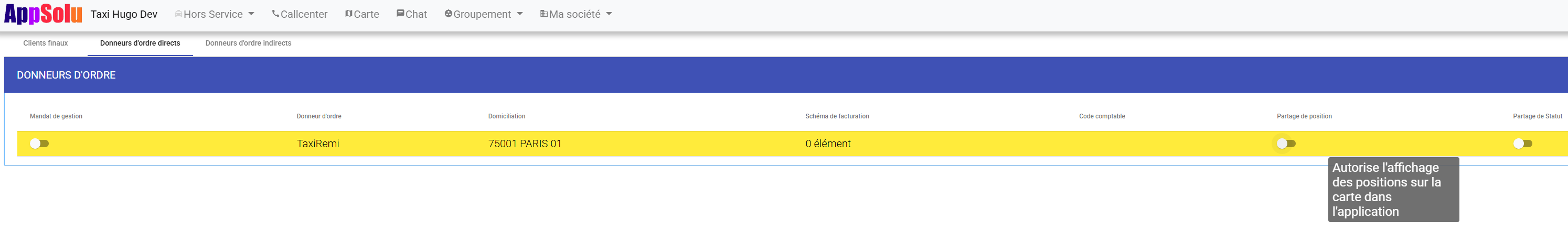Expand the Ma société dropdown caret
This screenshot has width=1568, height=231.
point(609,14)
